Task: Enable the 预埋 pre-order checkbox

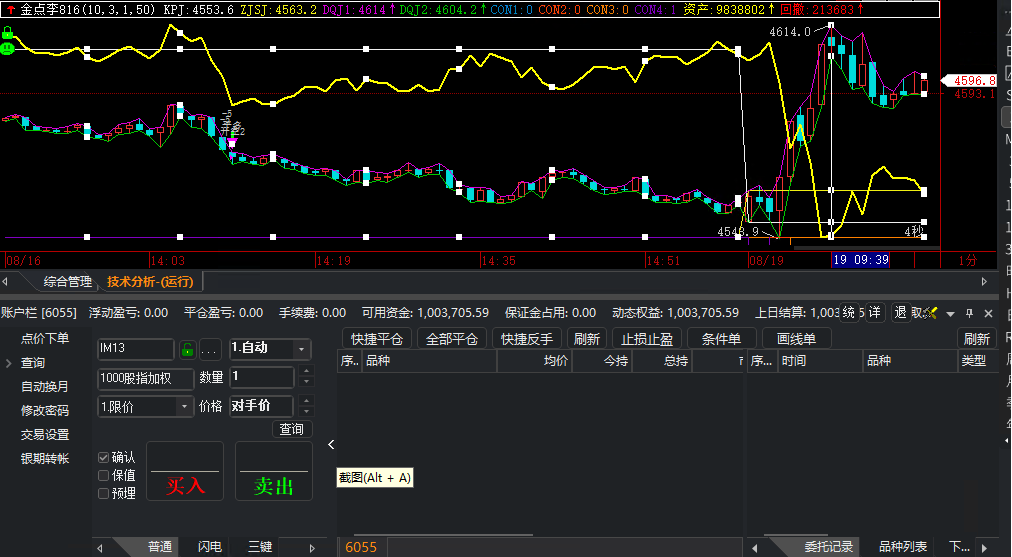Action: pos(103,493)
